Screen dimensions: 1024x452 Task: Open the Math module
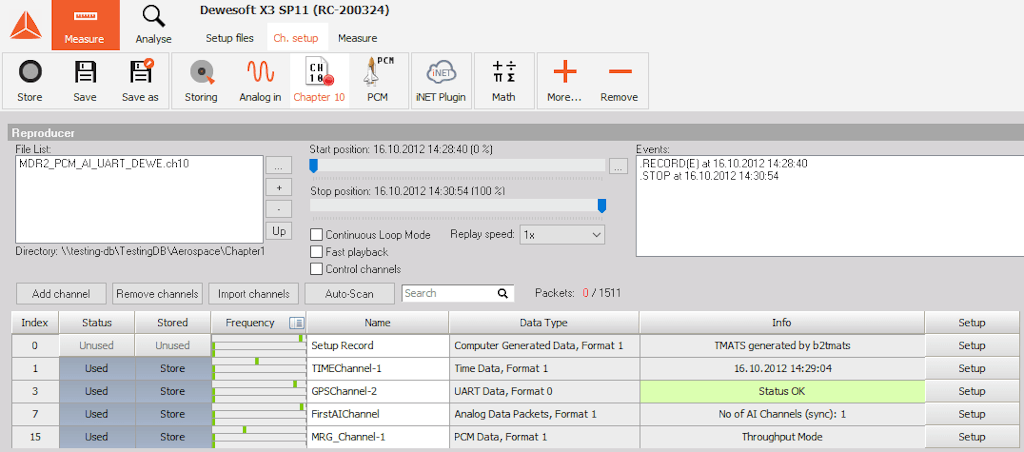pos(504,80)
